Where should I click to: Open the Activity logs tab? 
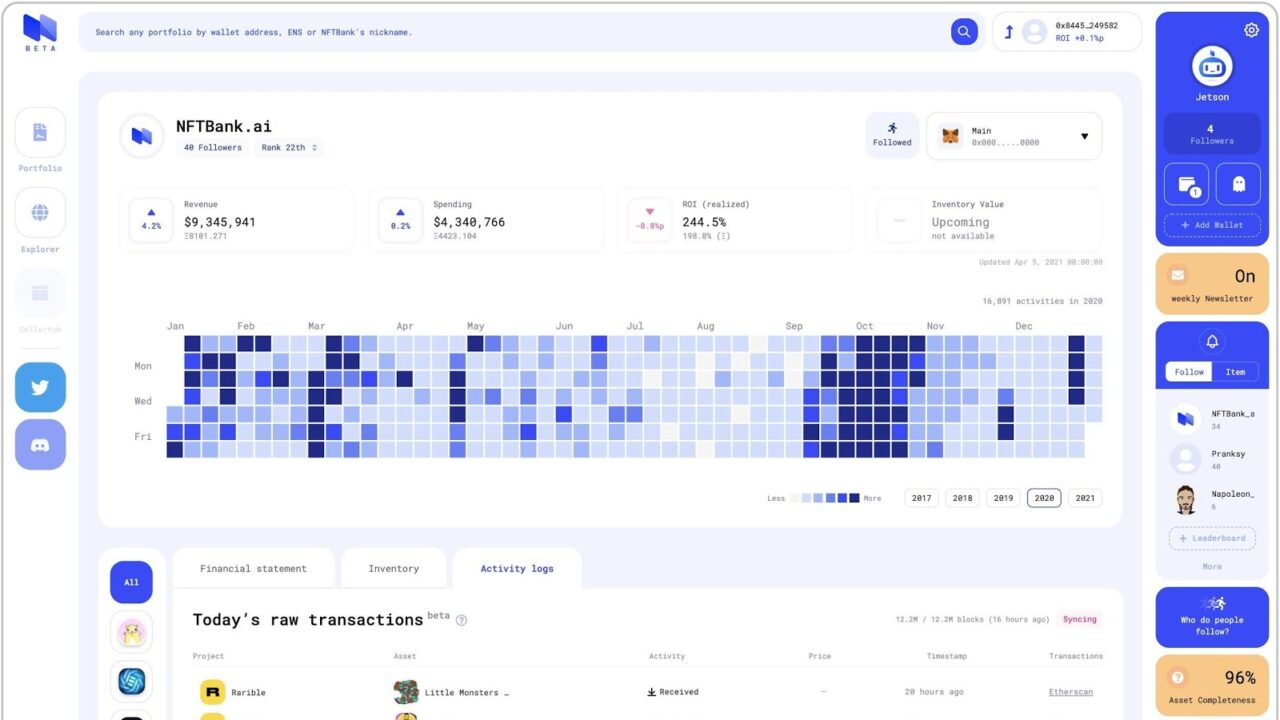pyautogui.click(x=517, y=568)
